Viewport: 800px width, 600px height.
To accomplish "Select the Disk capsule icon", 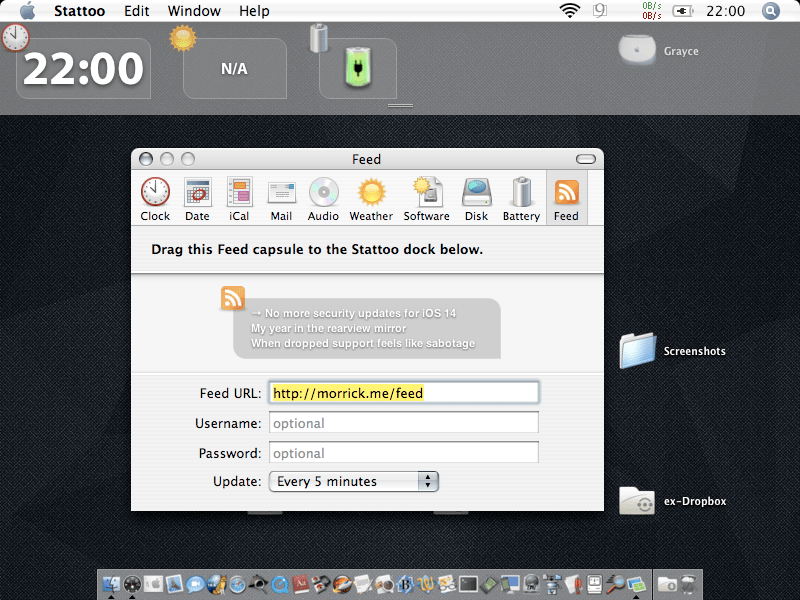I will [x=477, y=199].
